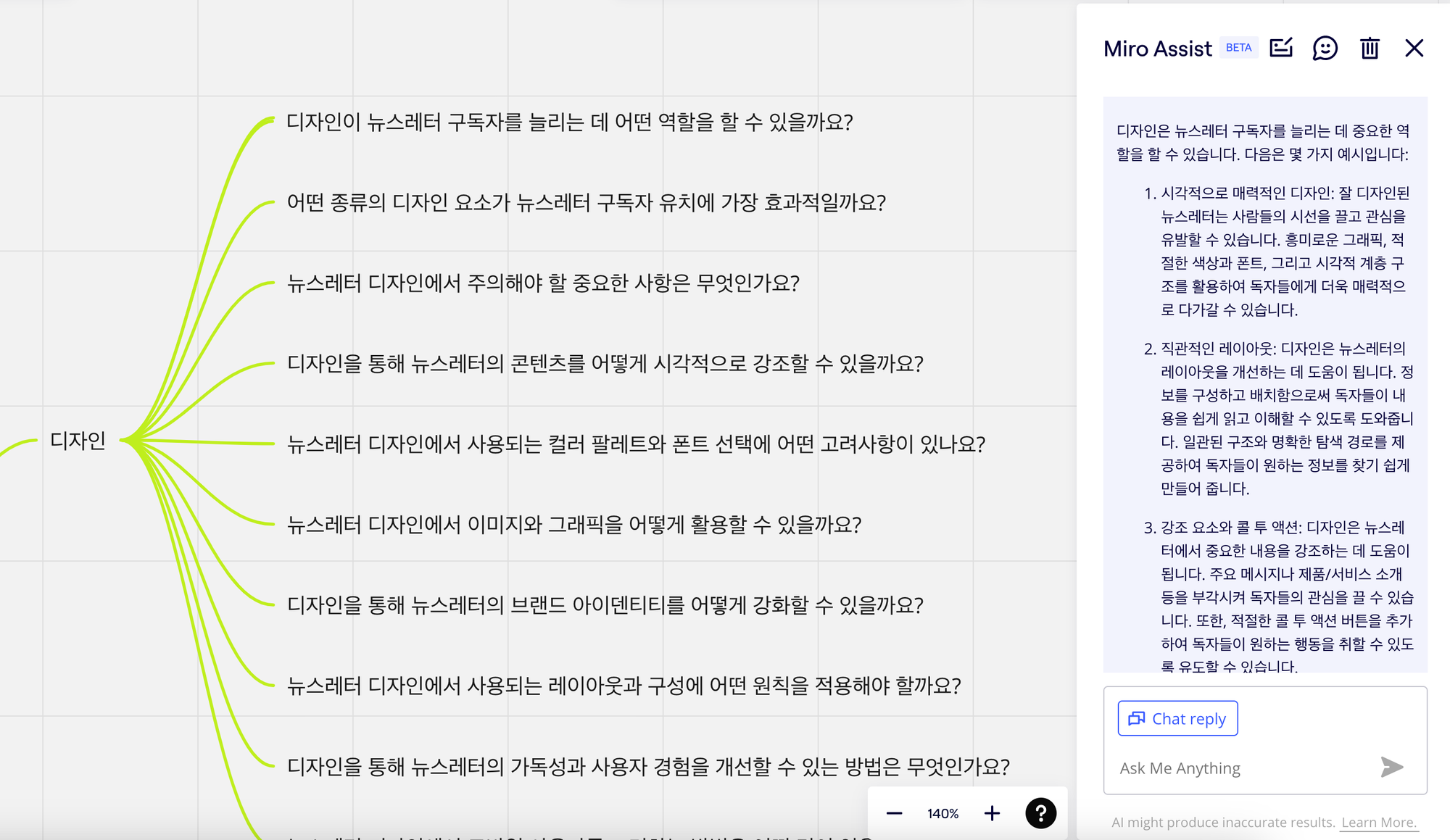Select the 디자인 mind map node
This screenshot has height=840, width=1450.
click(78, 440)
